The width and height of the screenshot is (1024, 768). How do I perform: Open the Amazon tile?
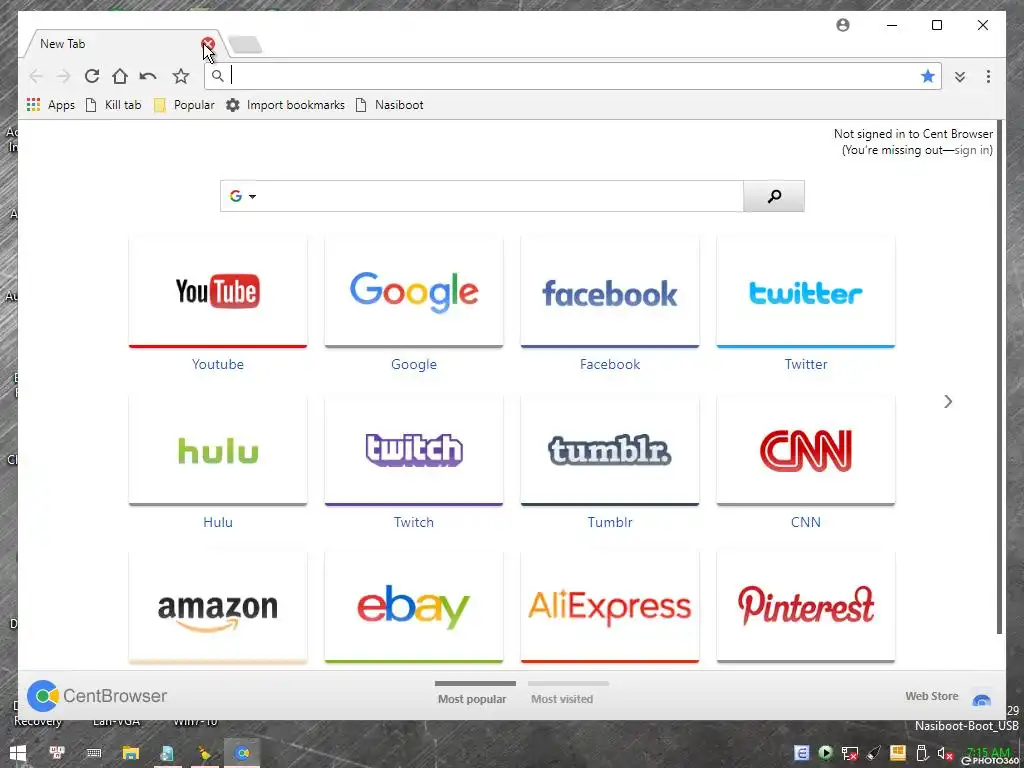(218, 607)
